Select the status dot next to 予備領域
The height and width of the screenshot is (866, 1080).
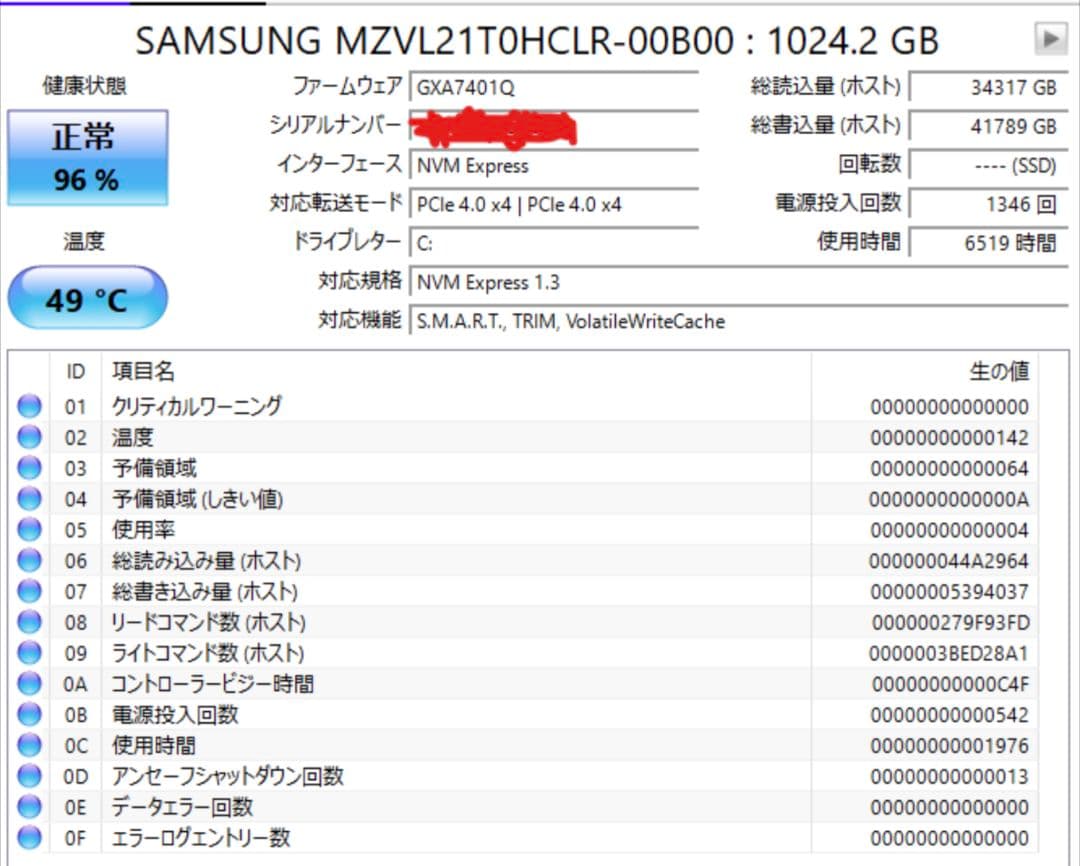click(x=30, y=467)
